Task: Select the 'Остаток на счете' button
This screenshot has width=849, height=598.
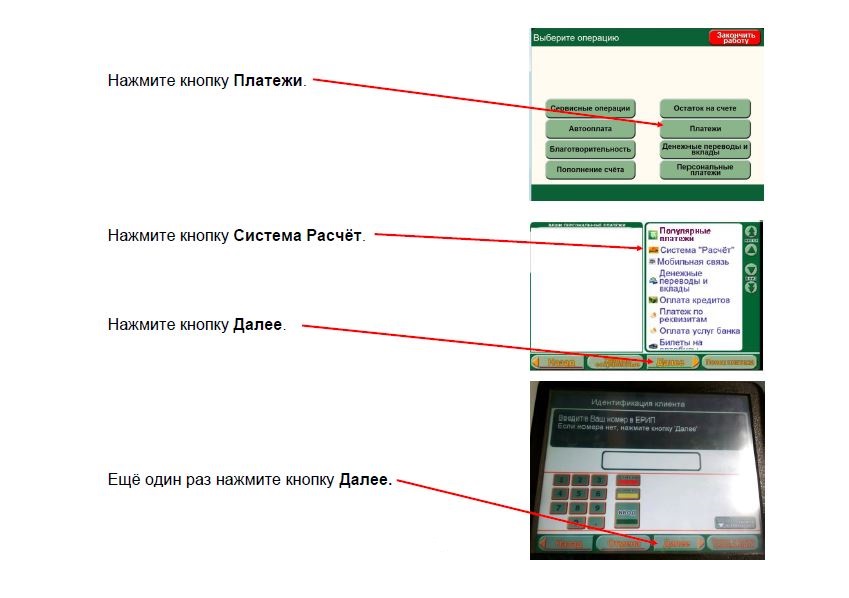Action: 705,108
